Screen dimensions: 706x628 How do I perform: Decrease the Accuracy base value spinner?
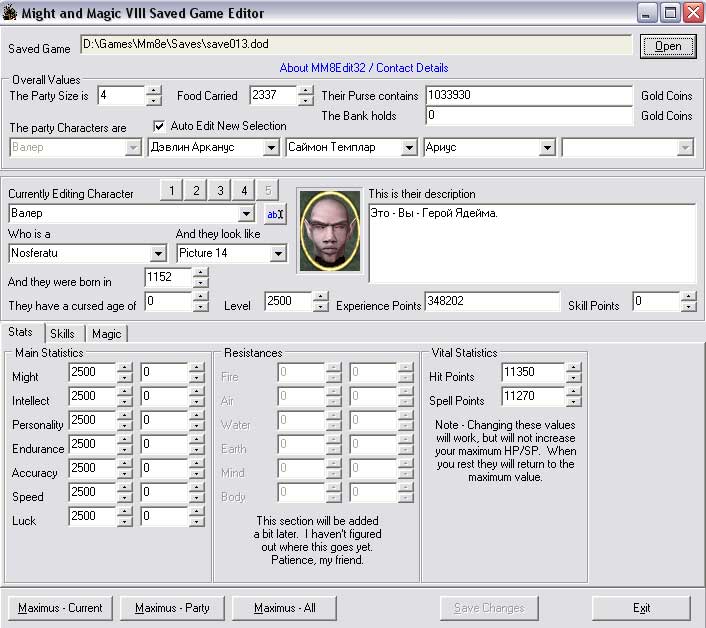coord(124,474)
